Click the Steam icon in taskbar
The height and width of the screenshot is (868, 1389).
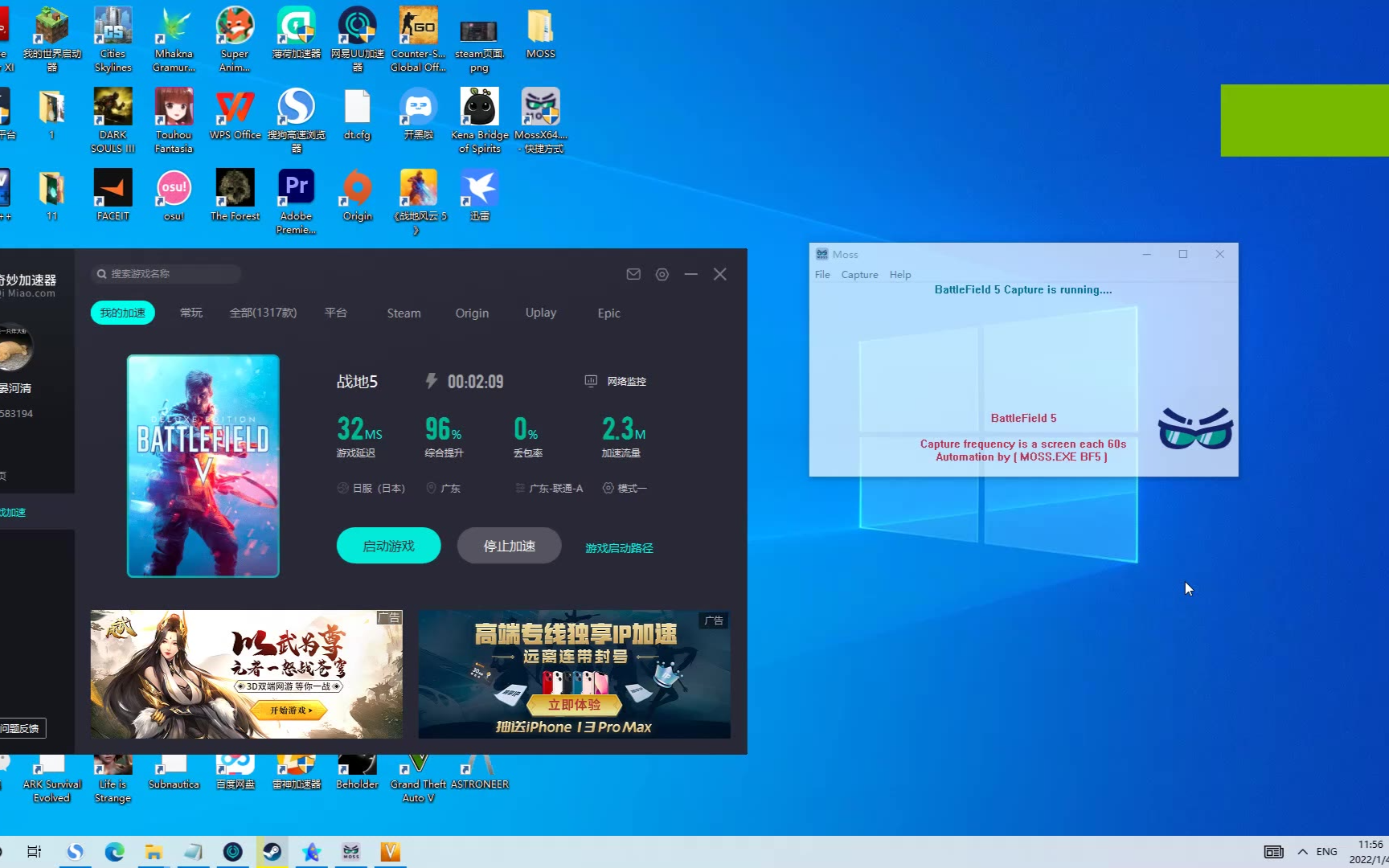pyautogui.click(x=272, y=852)
